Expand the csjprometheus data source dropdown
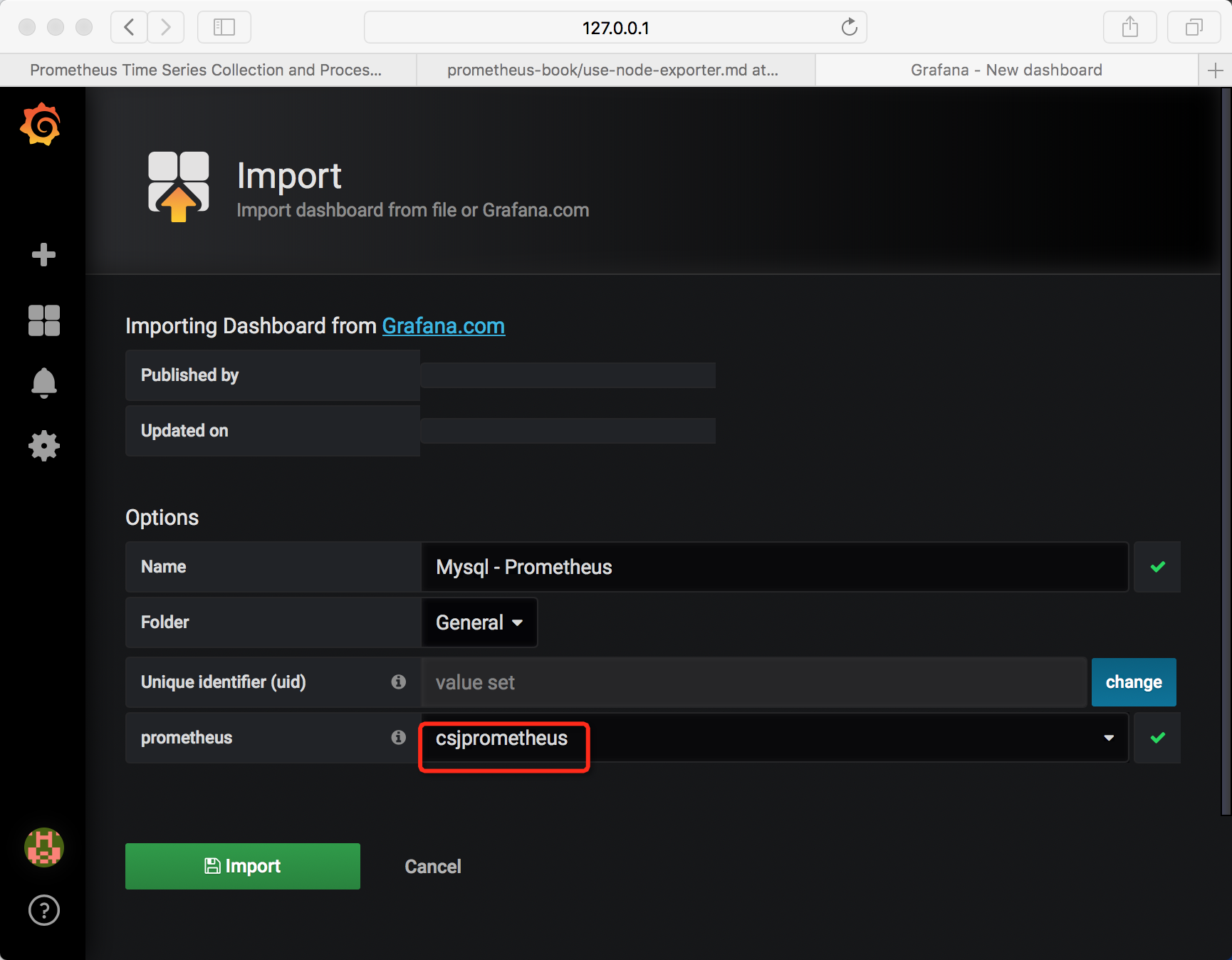1232x960 pixels. 775,738
